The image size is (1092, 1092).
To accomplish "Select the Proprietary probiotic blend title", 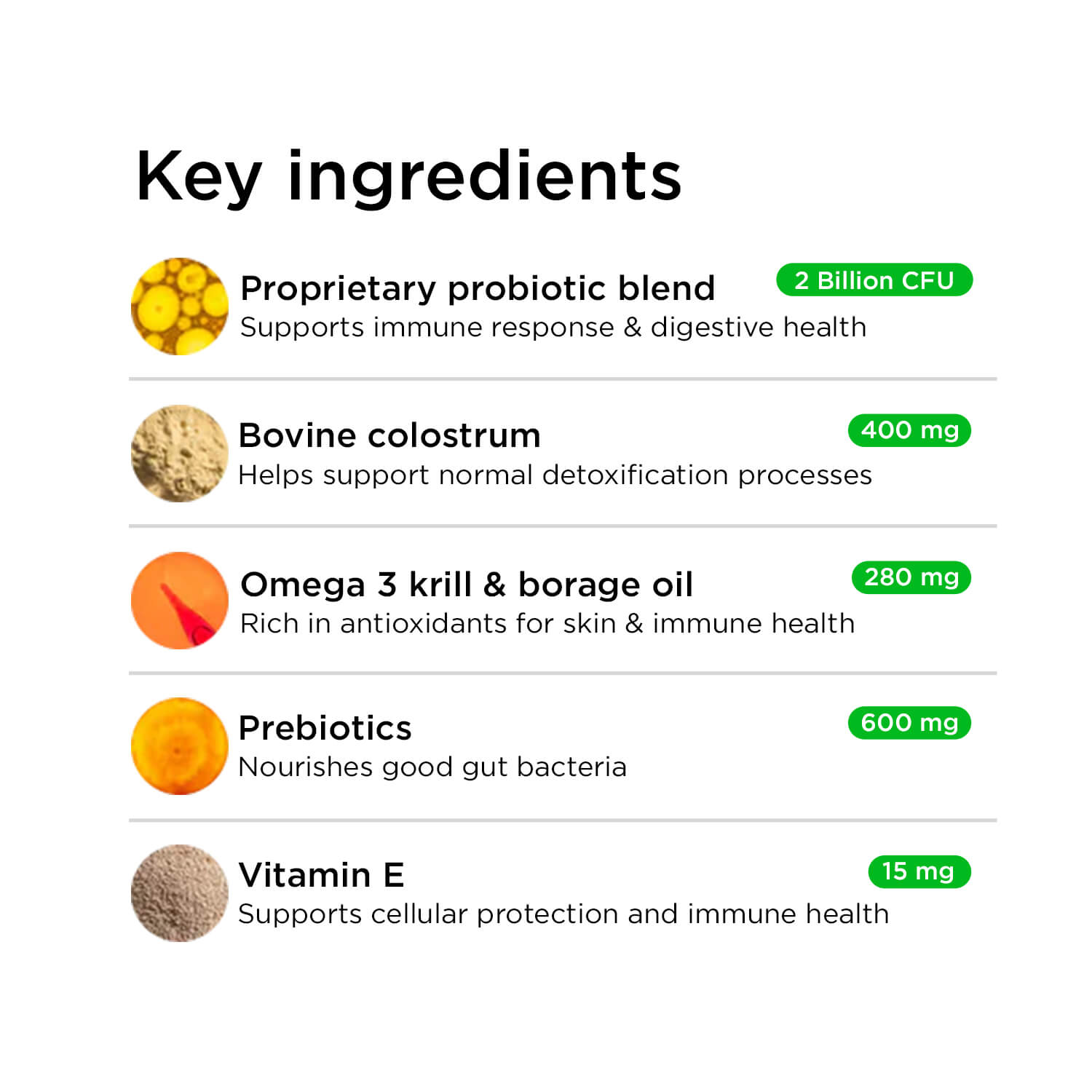I will point(478,288).
